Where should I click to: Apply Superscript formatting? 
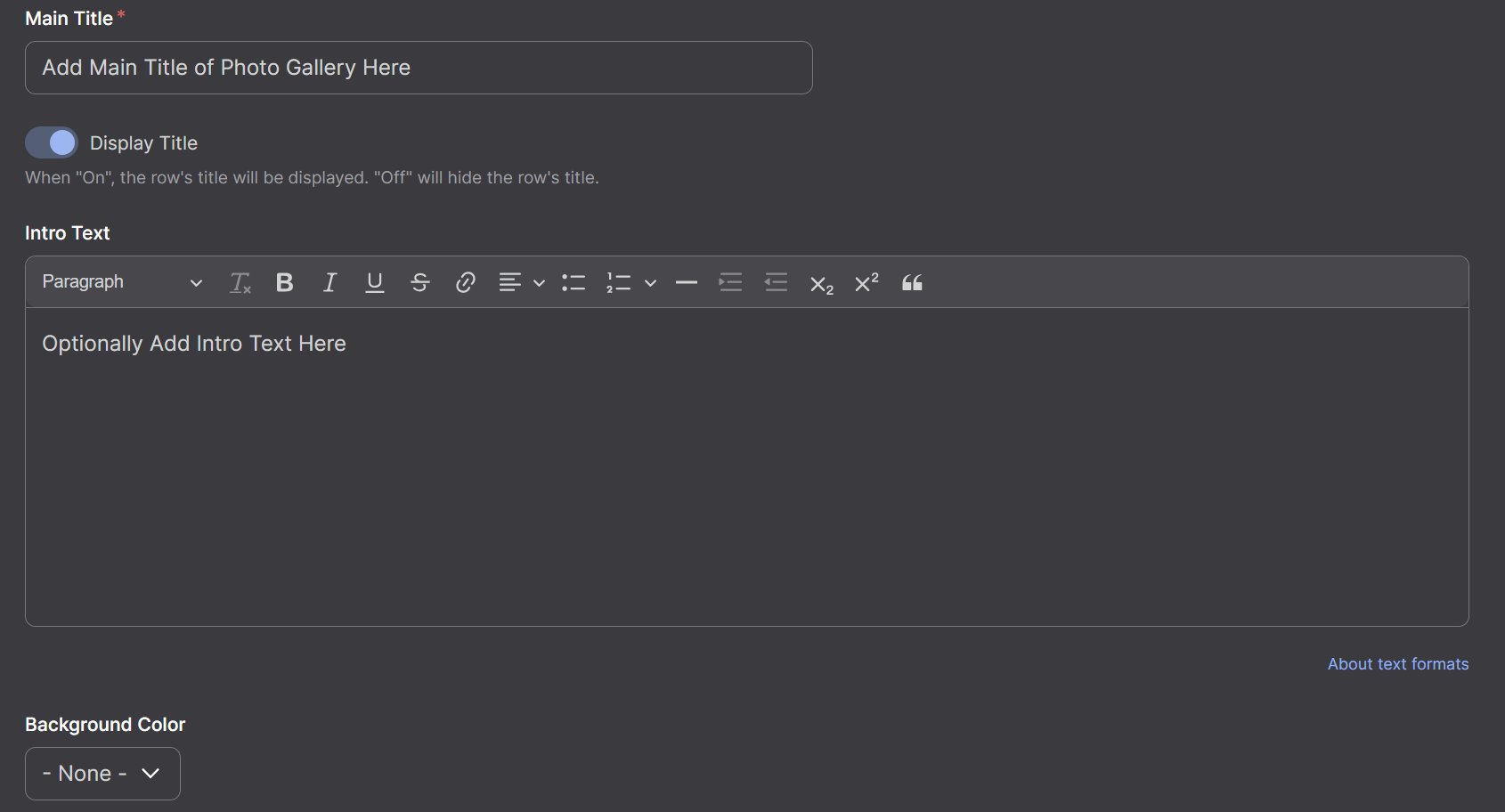[x=866, y=283]
